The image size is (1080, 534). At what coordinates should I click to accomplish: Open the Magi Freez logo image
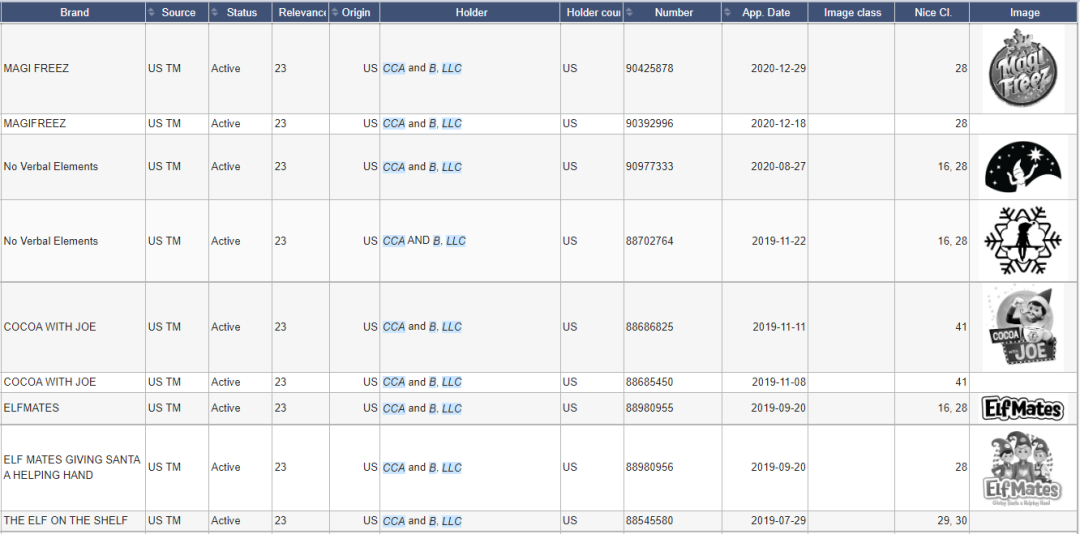point(1022,68)
